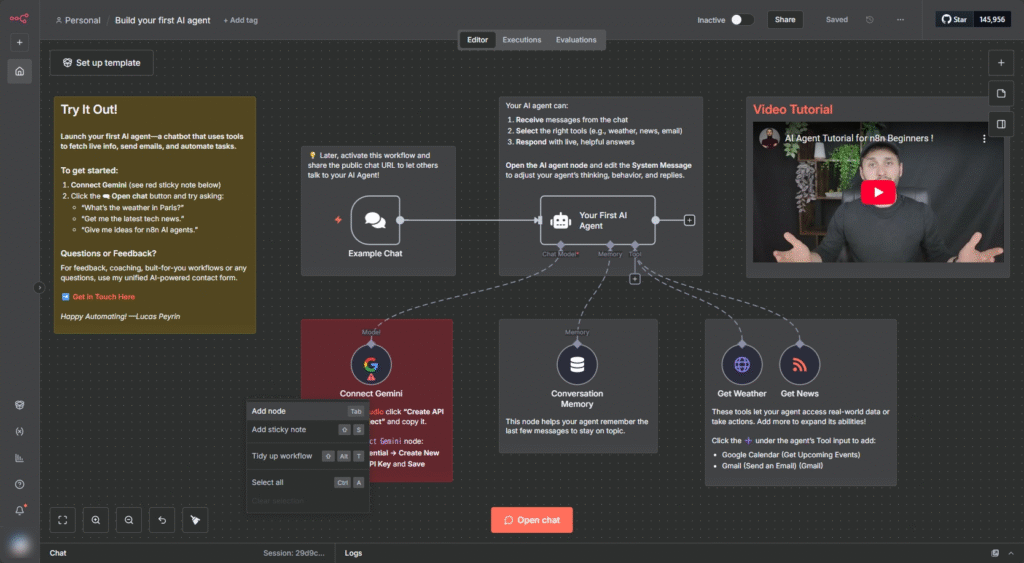Toggle the Inactive workflow switch

[x=741, y=19]
